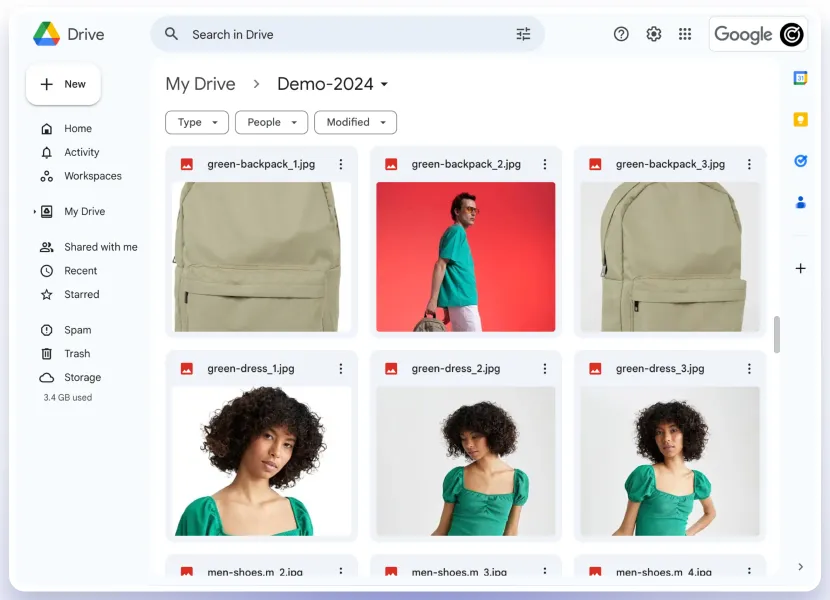Select the green-backpack_2.jpg thumbnail
Image resolution: width=830 pixels, height=600 pixels.
(466, 257)
